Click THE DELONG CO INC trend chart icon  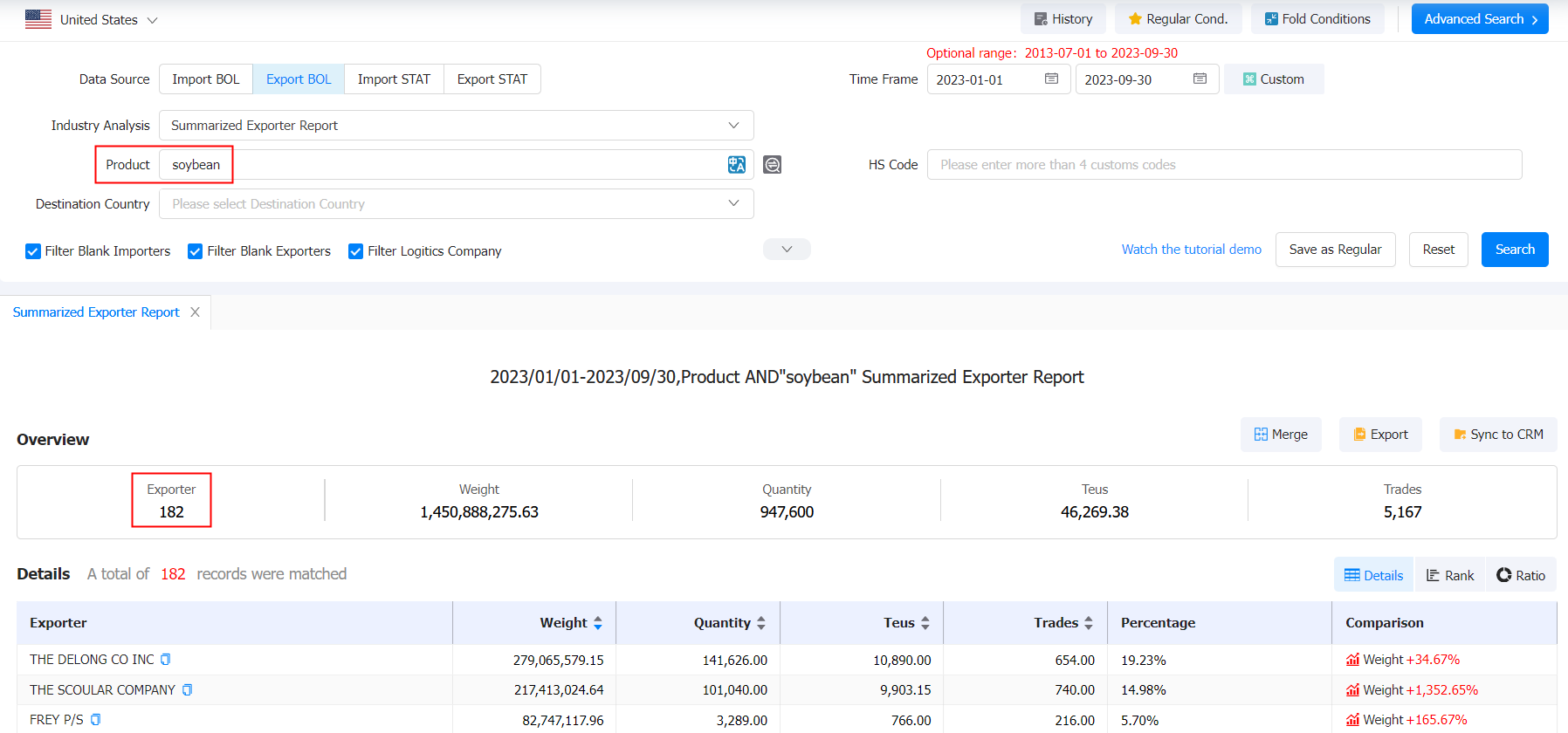point(1352,660)
